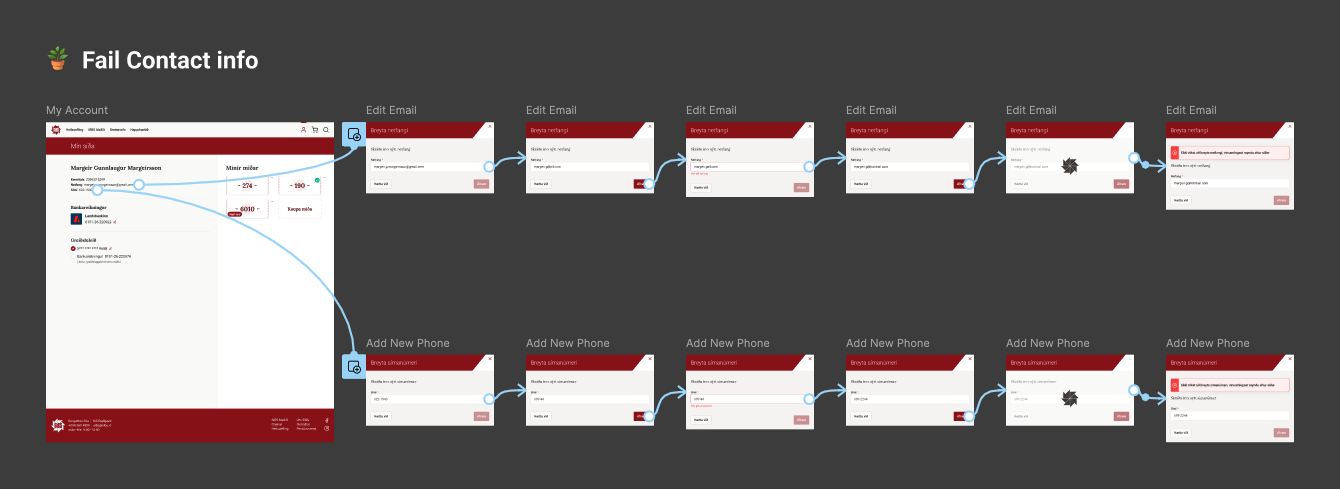The width and height of the screenshot is (1340, 489).
Task: Click "Hætta við" in the Edit Email error banner frame
Action: click(1181, 200)
